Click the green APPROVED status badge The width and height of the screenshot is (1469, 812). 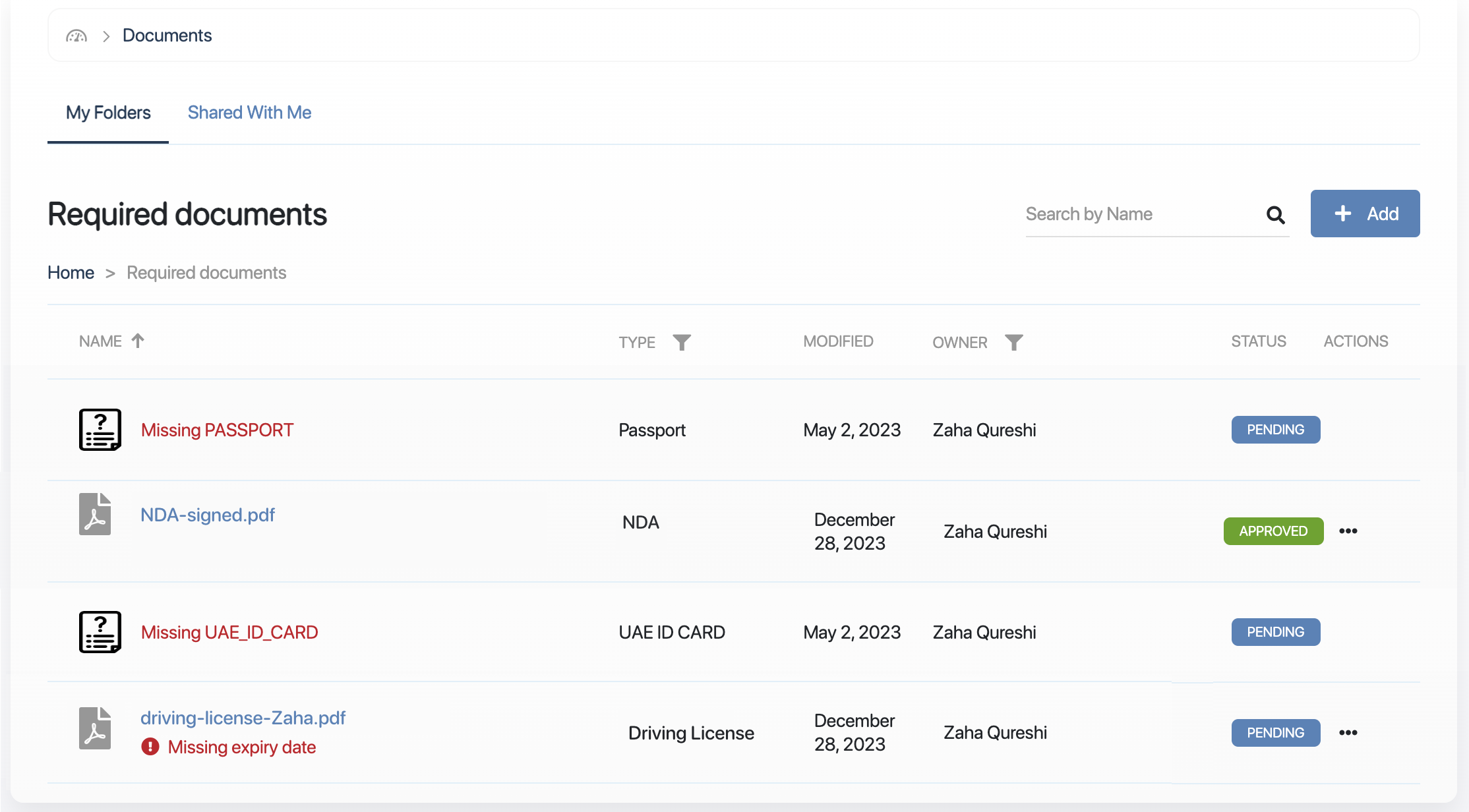pyautogui.click(x=1273, y=531)
